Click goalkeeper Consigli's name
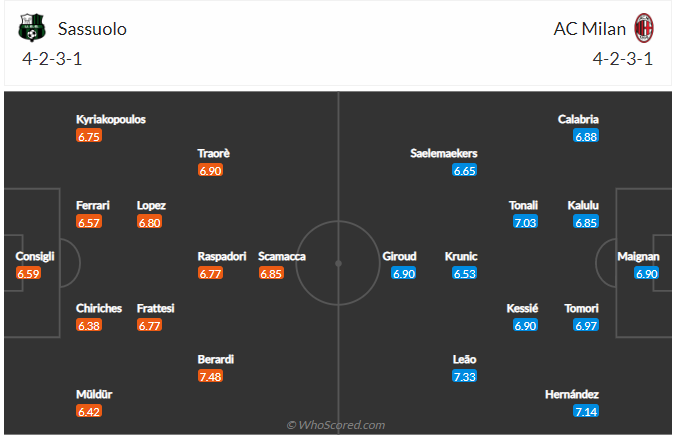The height and width of the screenshot is (435, 676). tap(35, 256)
